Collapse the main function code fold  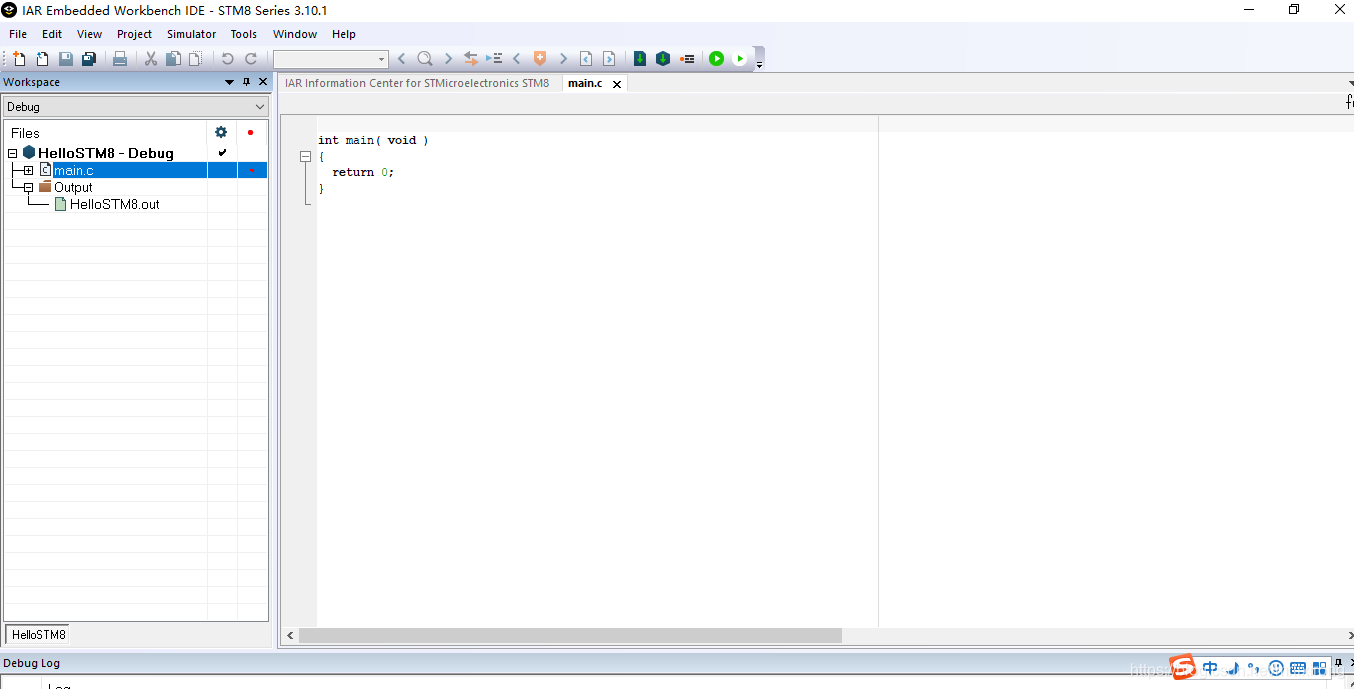coord(306,157)
